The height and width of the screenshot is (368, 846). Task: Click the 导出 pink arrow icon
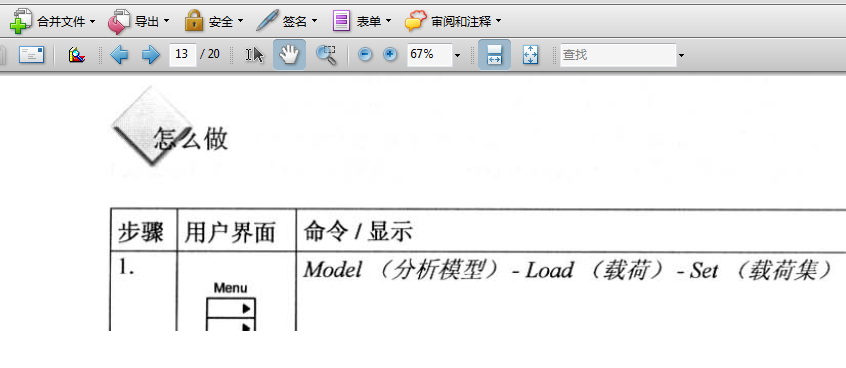119,22
